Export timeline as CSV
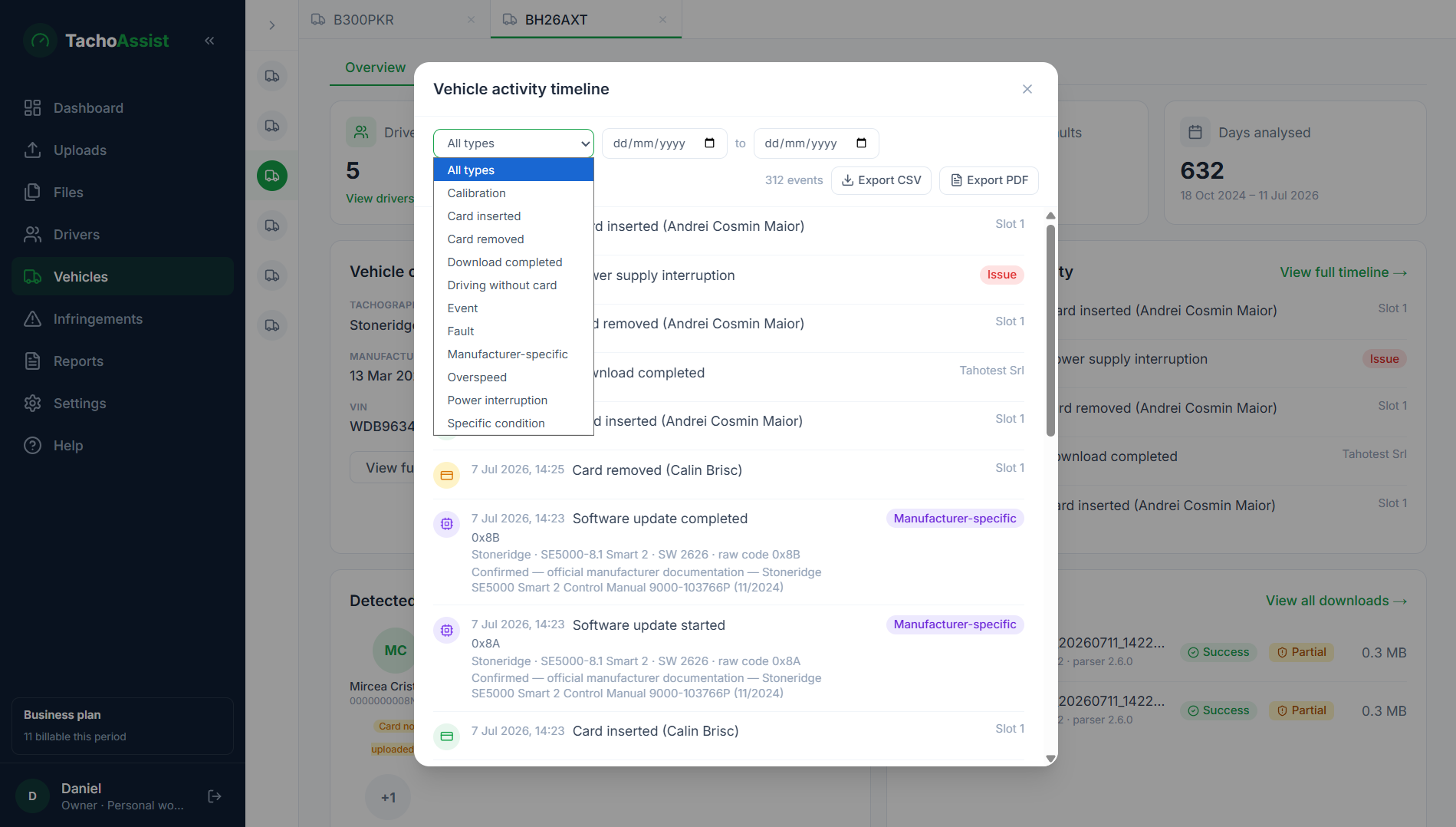The height and width of the screenshot is (827, 1456). pos(882,180)
